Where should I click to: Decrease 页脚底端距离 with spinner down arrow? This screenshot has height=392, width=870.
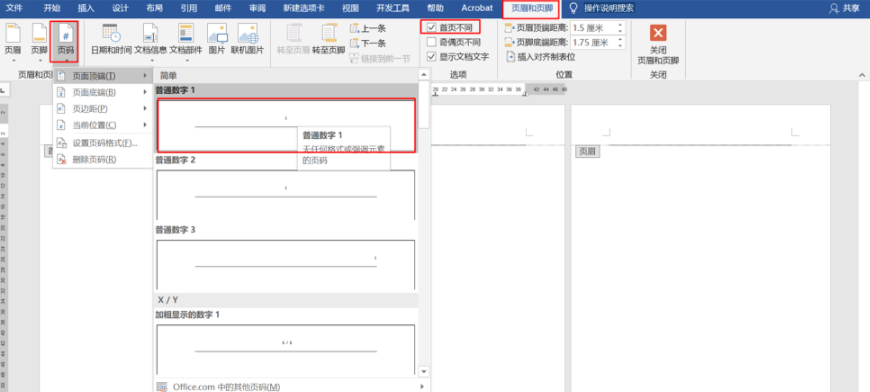tap(621, 46)
